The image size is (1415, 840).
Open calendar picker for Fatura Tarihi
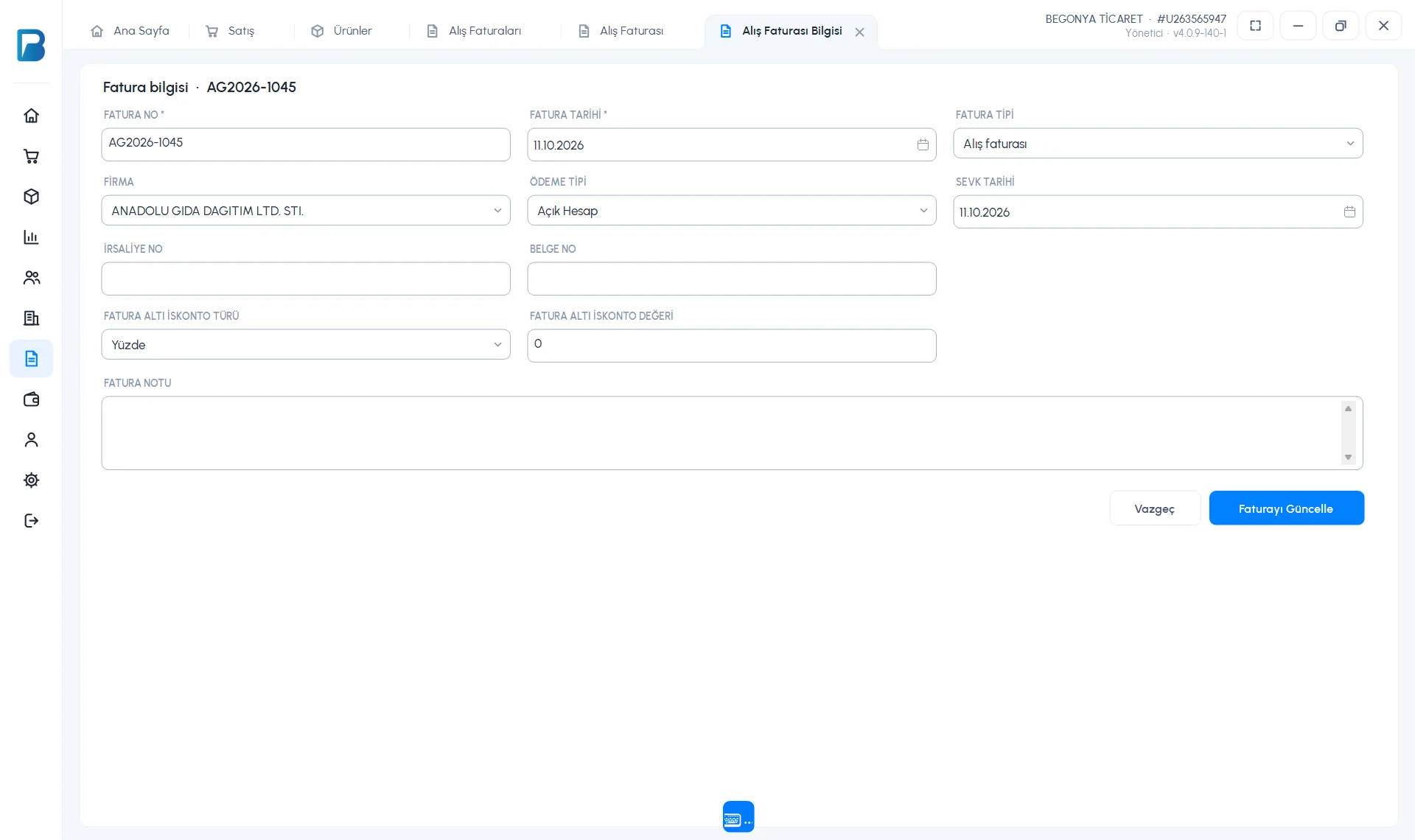[923, 144]
